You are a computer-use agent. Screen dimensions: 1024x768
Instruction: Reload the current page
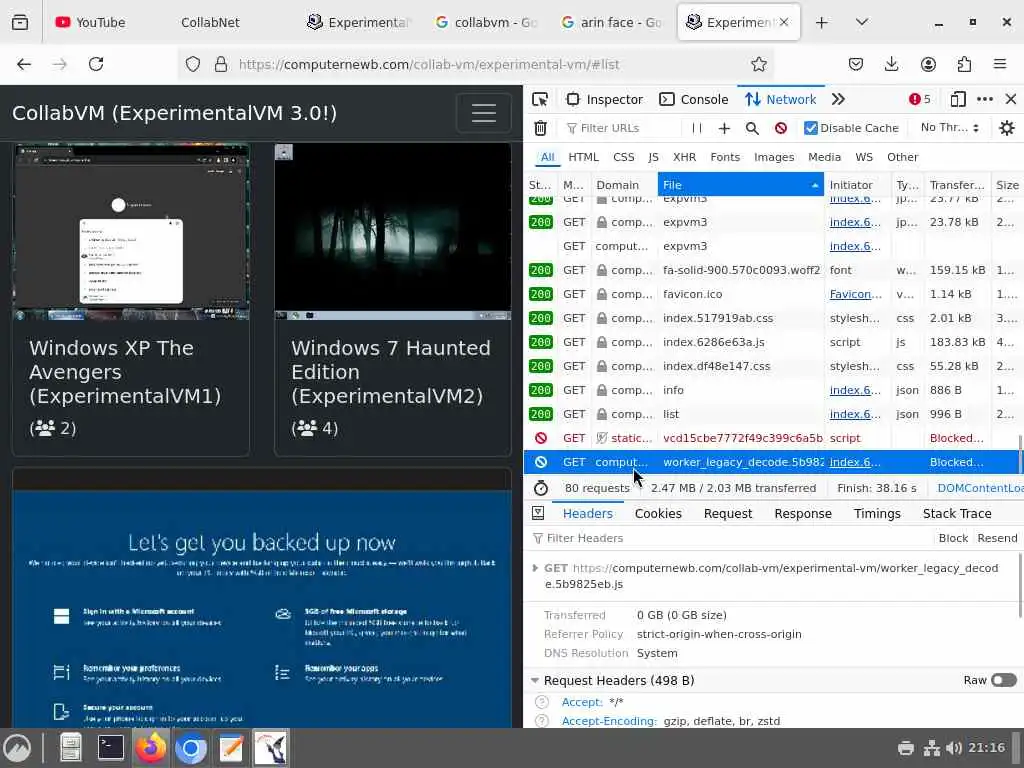[96, 64]
